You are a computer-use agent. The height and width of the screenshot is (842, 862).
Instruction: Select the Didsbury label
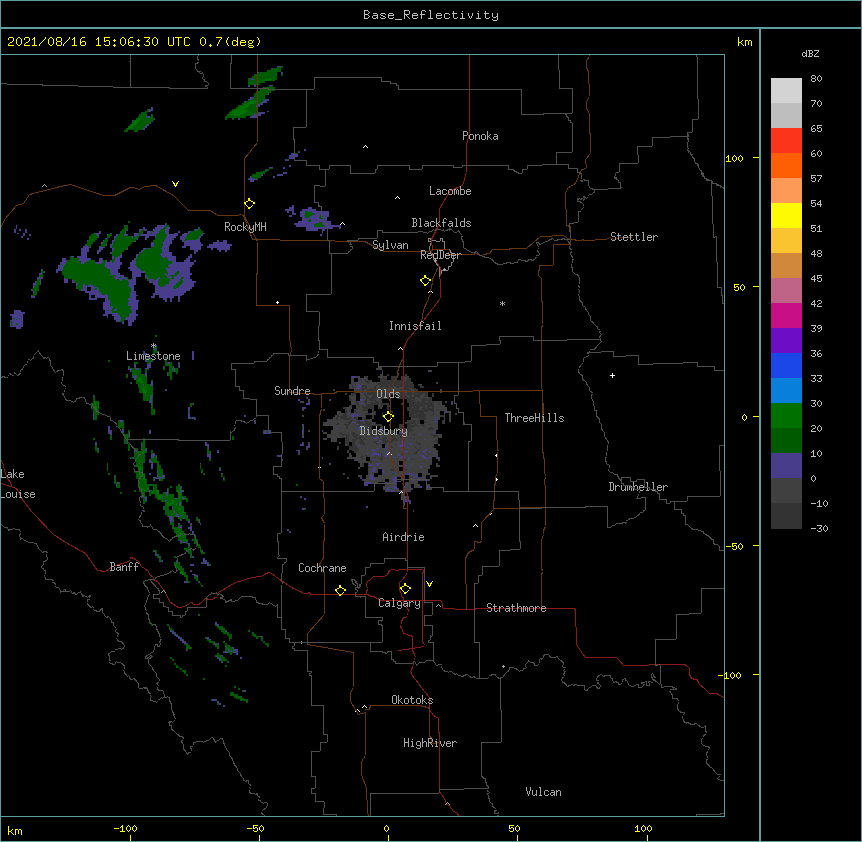(384, 431)
